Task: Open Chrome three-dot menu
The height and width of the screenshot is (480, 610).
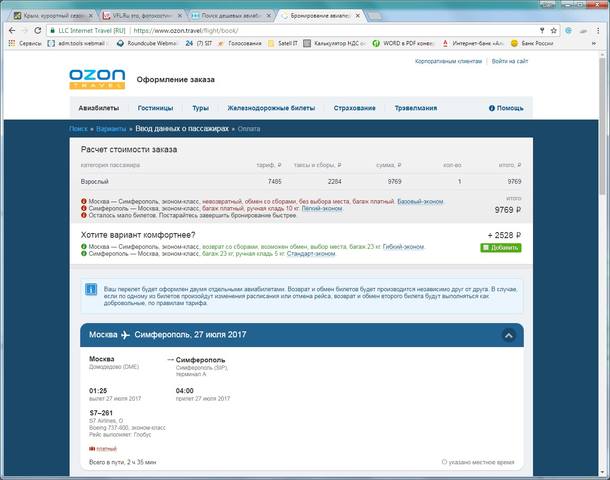Action: [x=598, y=30]
